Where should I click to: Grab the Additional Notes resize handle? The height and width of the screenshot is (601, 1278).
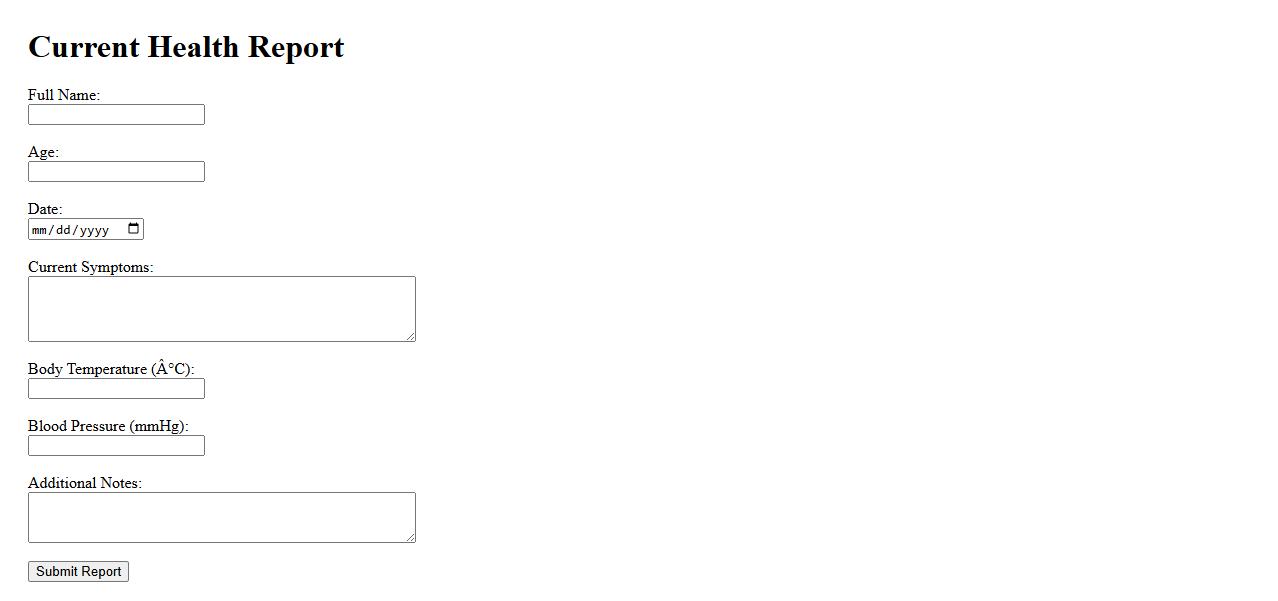tap(410, 538)
